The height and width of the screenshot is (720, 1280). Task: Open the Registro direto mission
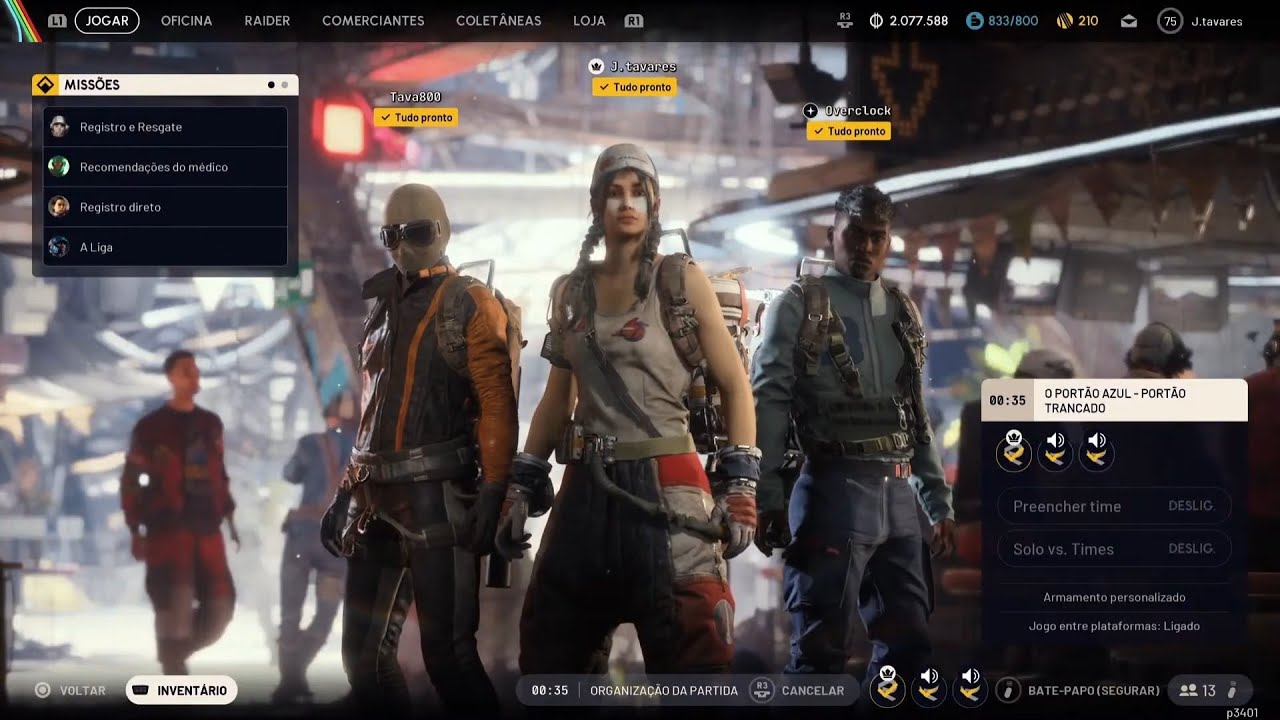tap(165, 207)
